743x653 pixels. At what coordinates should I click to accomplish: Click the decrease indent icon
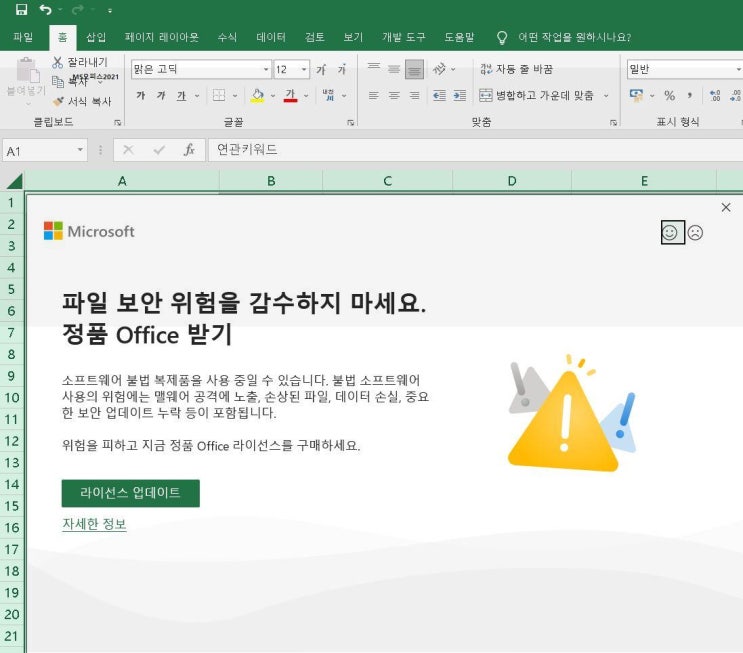click(x=439, y=96)
